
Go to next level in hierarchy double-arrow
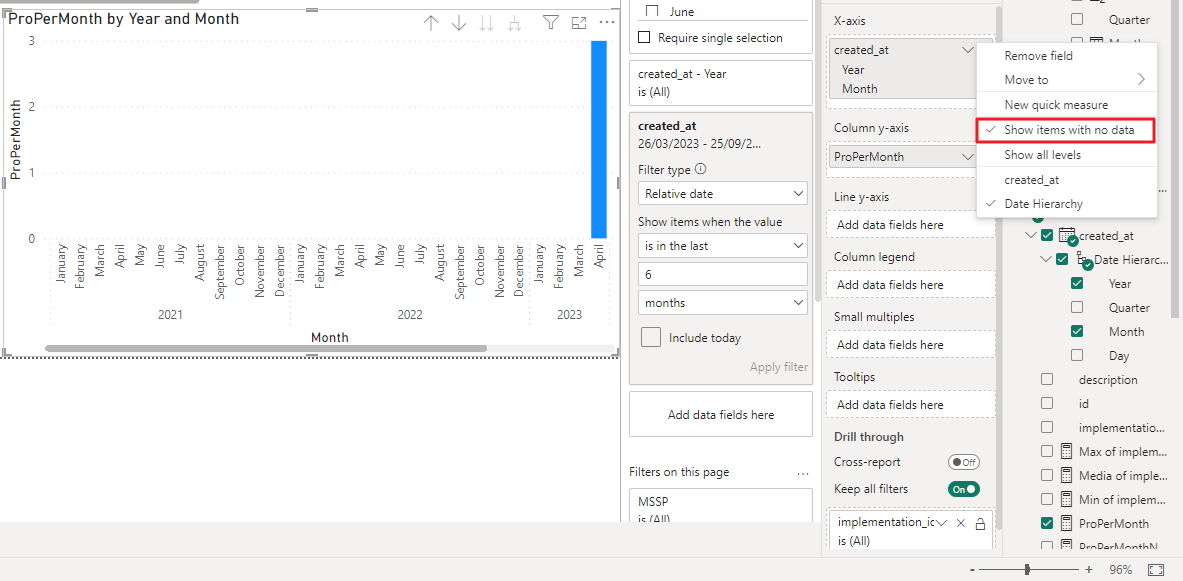click(487, 23)
